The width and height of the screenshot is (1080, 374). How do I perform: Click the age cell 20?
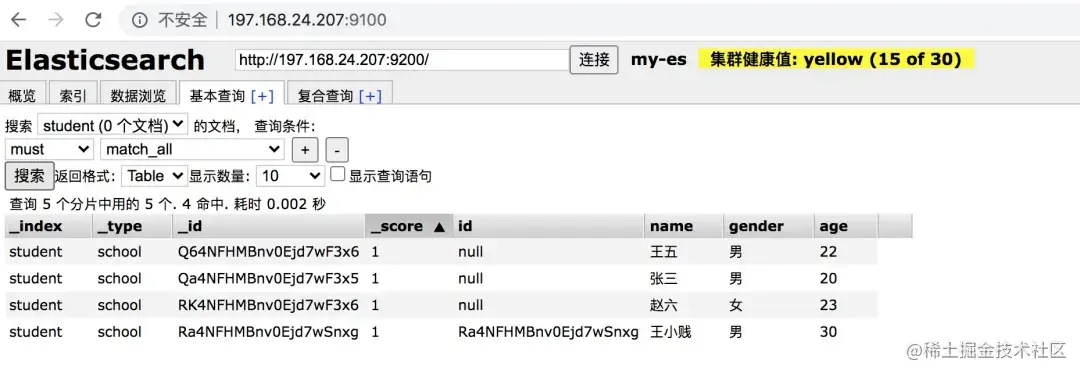pos(829,278)
